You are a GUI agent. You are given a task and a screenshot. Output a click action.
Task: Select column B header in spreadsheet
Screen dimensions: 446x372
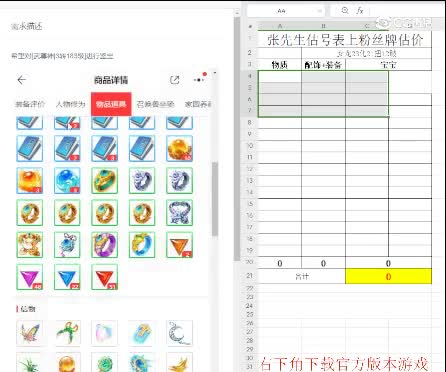click(323, 26)
